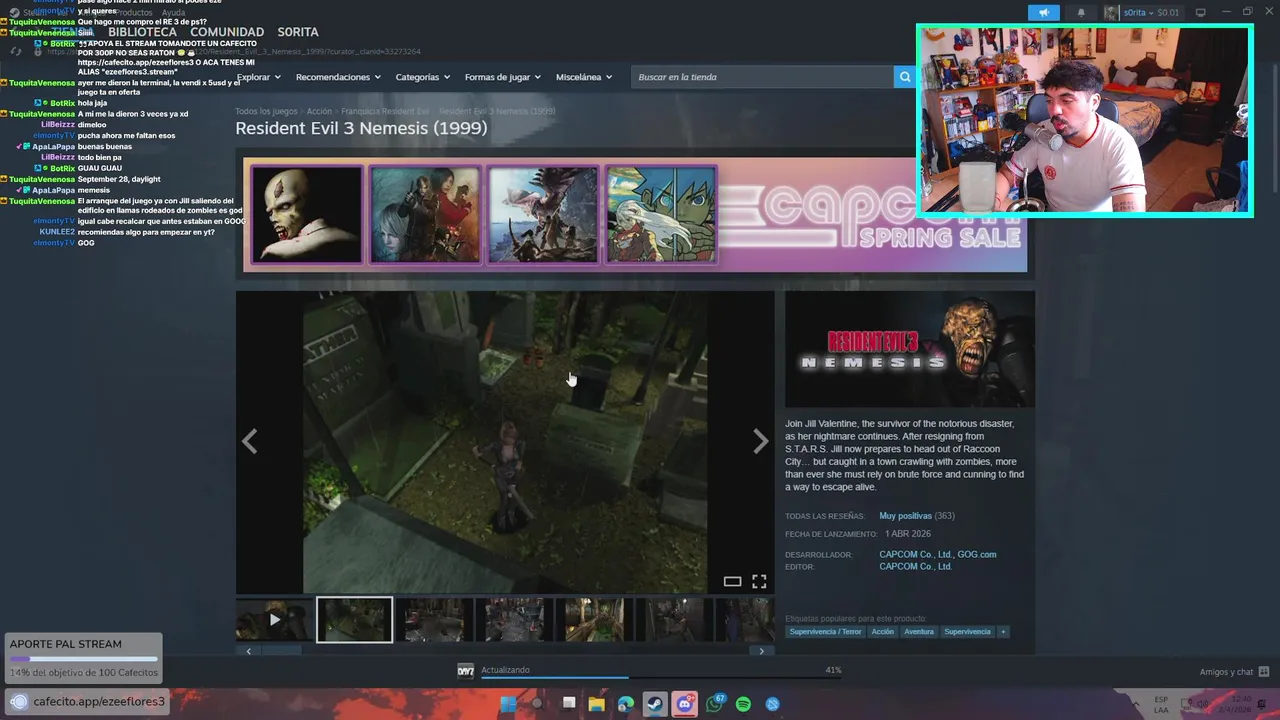Click the Nemesis face banner thumbnail
This screenshot has width=1280, height=720.
[306, 215]
